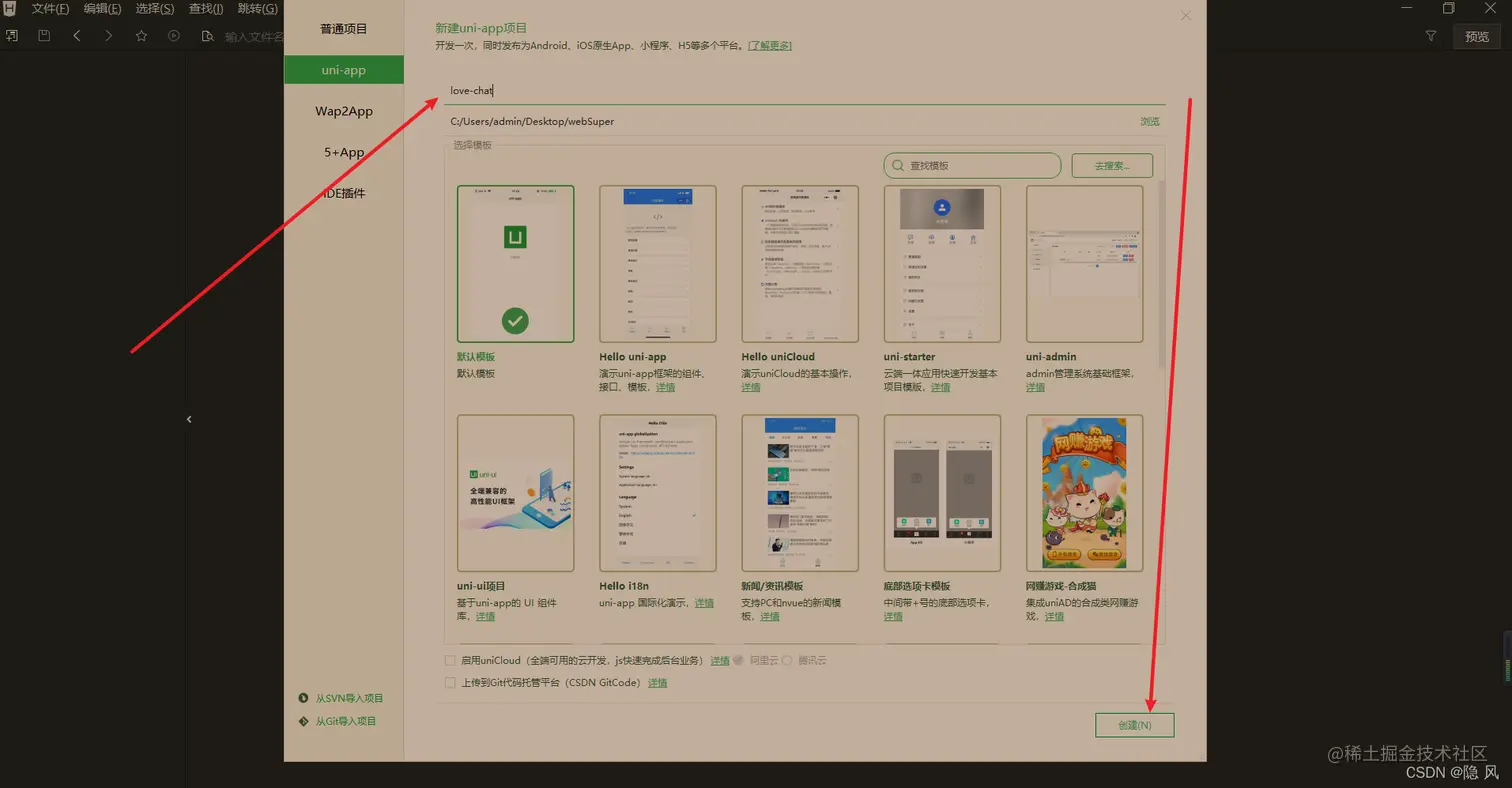Select the 新闻/资讯模板 template thumbnail
Viewport: 1512px width, 788px height.
coord(800,493)
